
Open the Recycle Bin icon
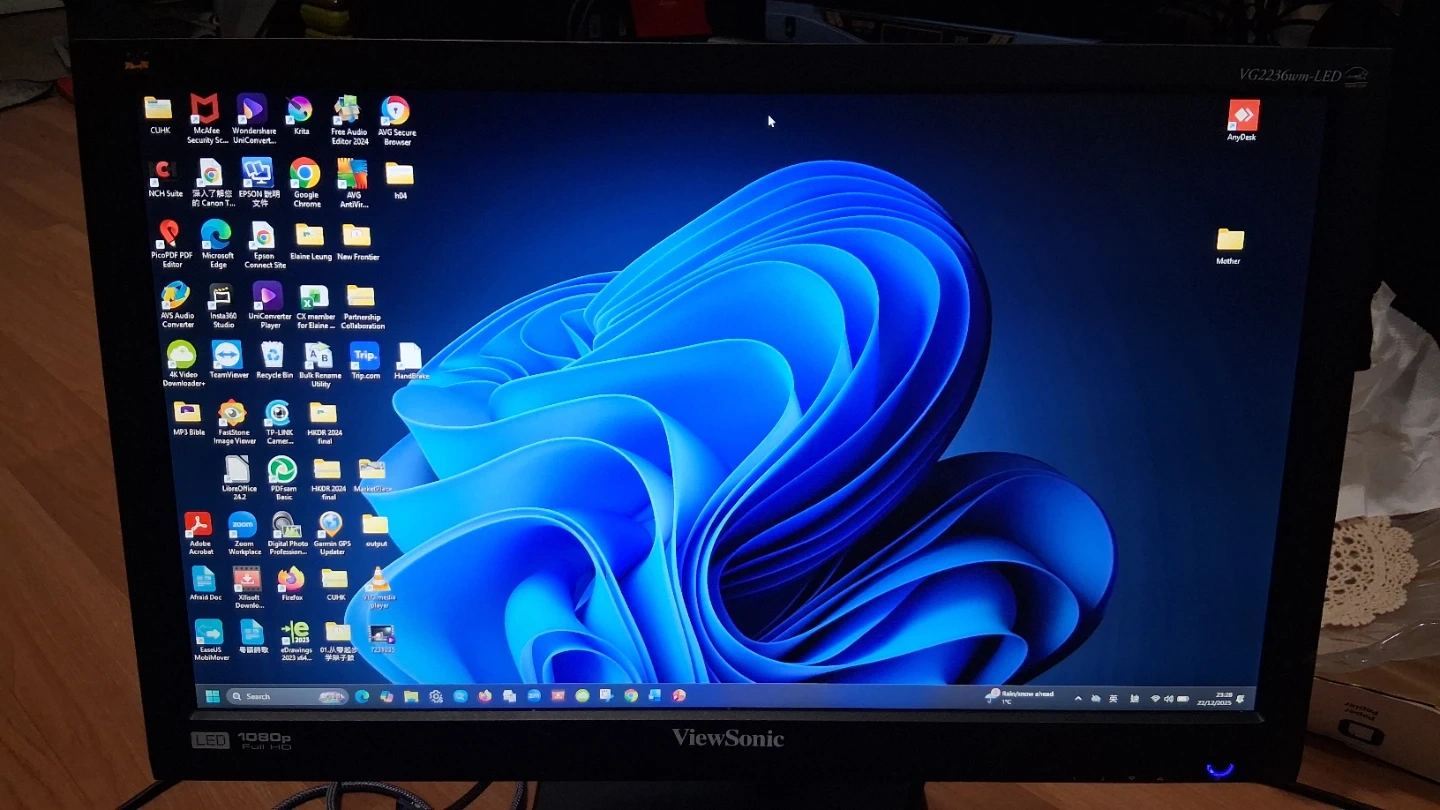click(272, 356)
